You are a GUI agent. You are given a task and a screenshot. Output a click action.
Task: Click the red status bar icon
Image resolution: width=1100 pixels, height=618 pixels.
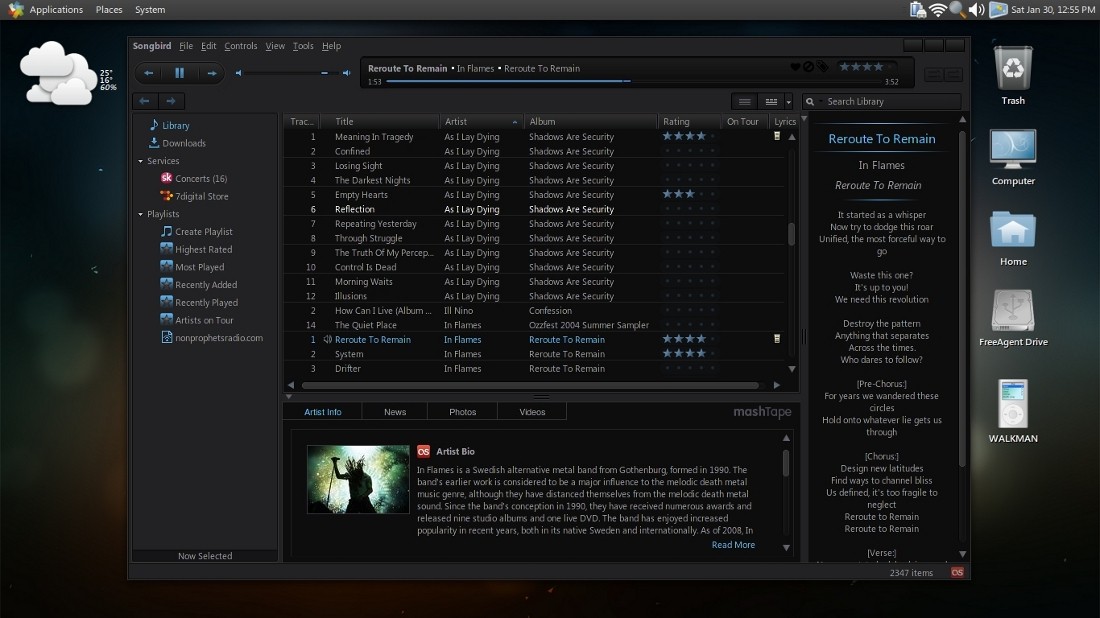click(957, 572)
